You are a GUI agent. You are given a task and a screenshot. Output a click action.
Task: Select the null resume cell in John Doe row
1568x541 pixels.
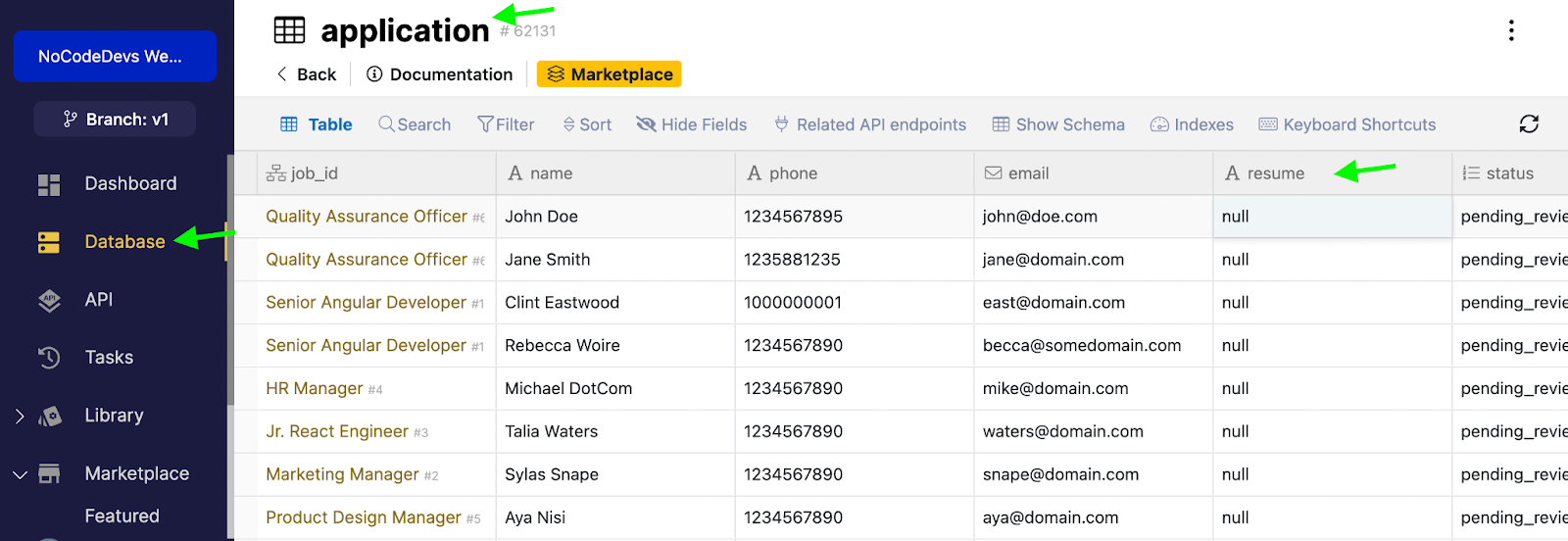coord(1333,217)
